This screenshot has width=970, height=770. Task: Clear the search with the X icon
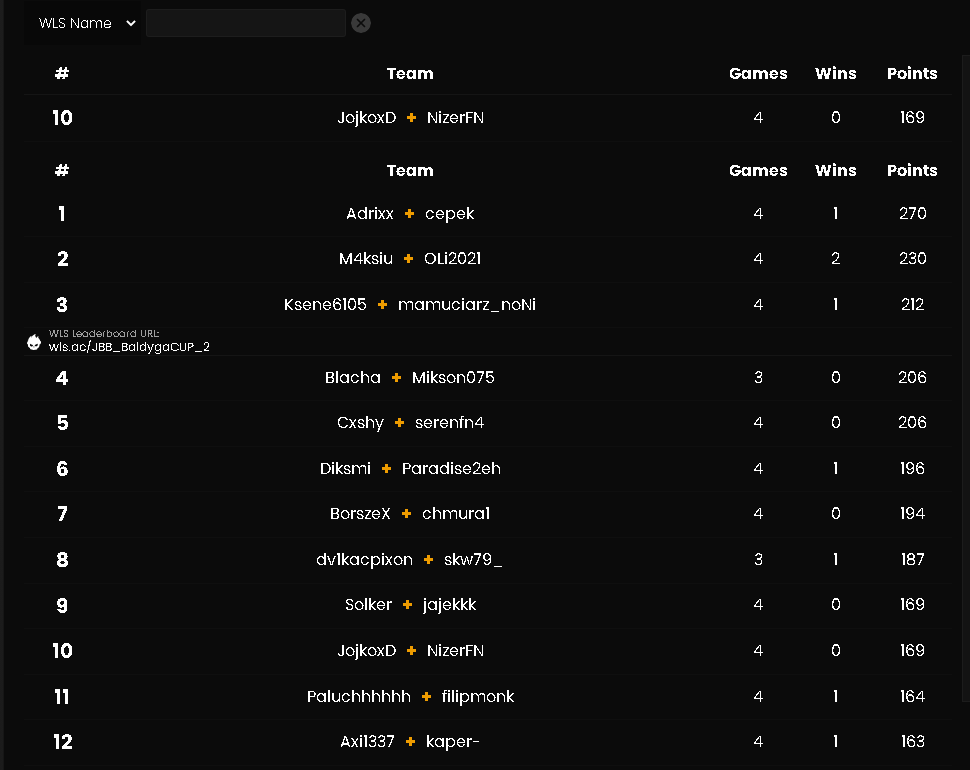(x=361, y=24)
